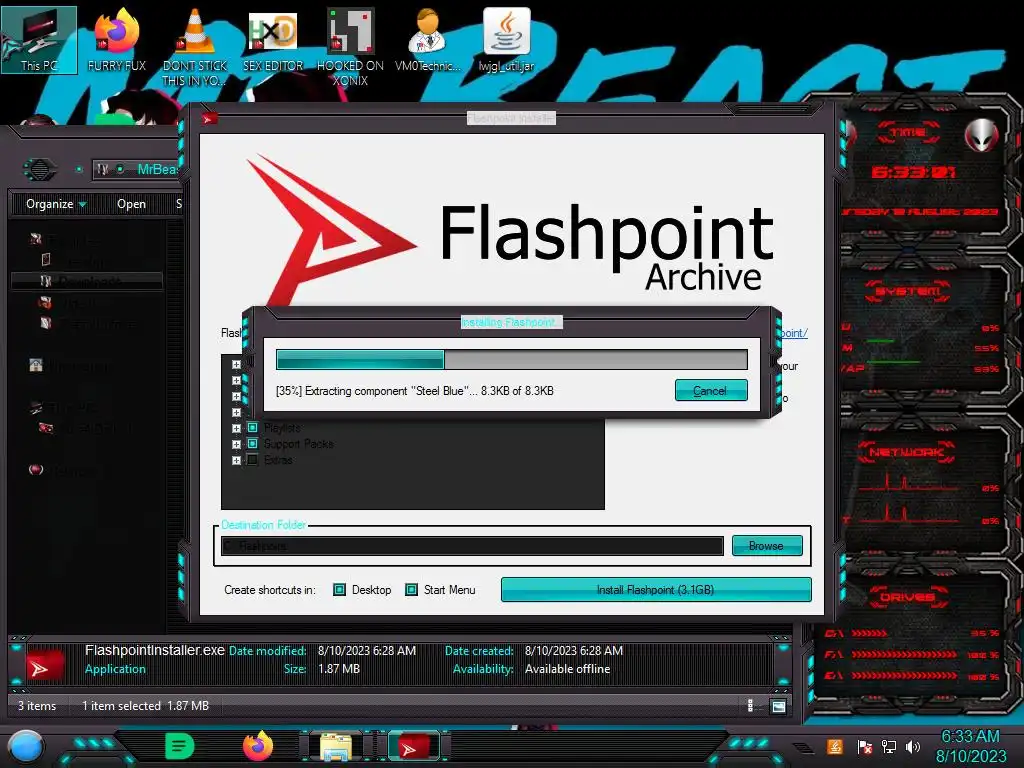Expand the Playlists tree node

(236, 428)
